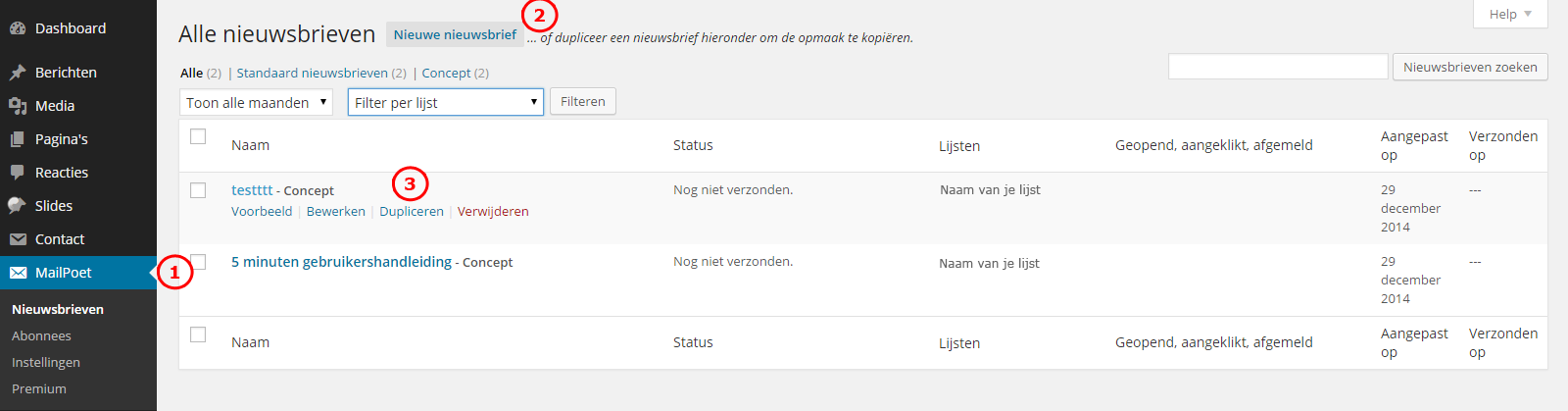
Task: Tick the select-all checkbox in table footer
Action: [x=198, y=334]
